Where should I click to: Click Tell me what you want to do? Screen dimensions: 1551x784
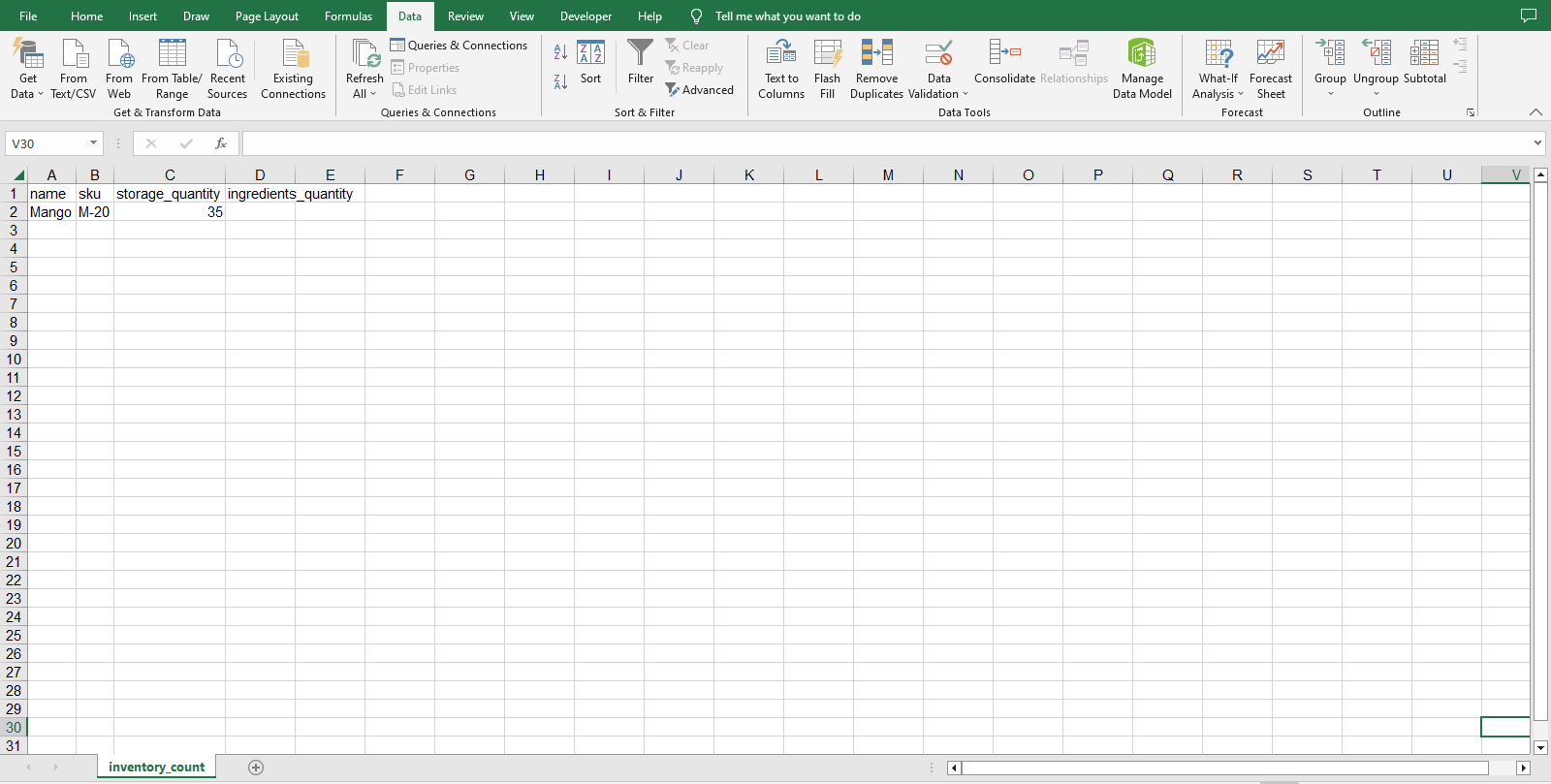tap(787, 16)
